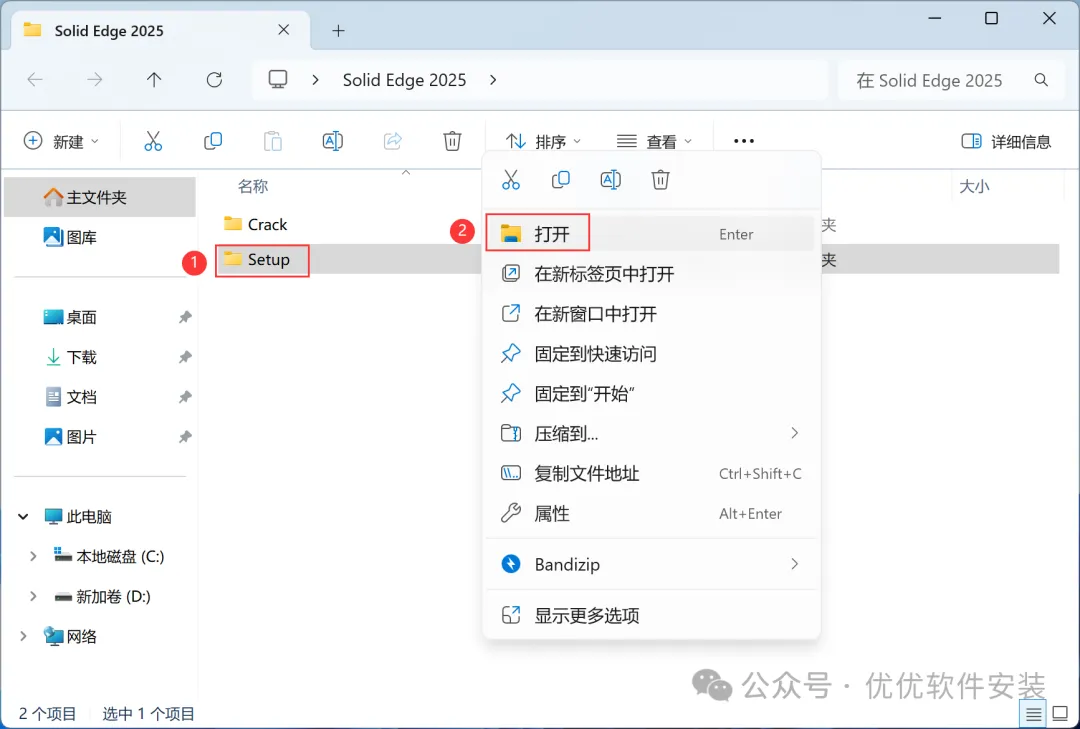Select the Setup folder
This screenshot has height=729, width=1080.
[x=256, y=259]
